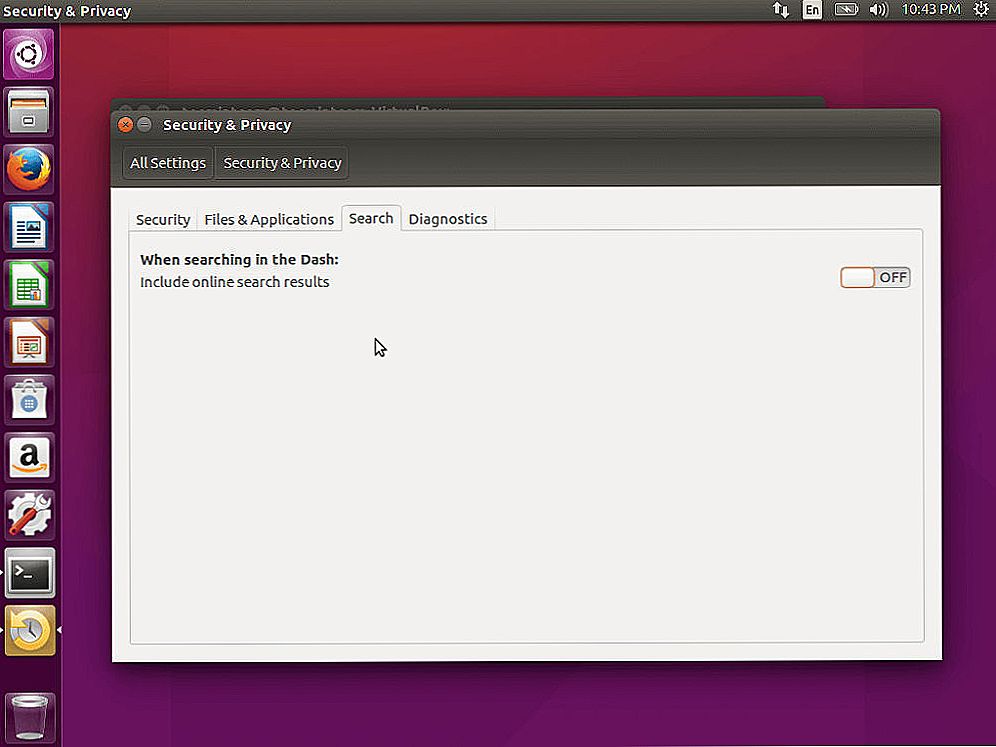Toggle online search results switch

tap(875, 278)
